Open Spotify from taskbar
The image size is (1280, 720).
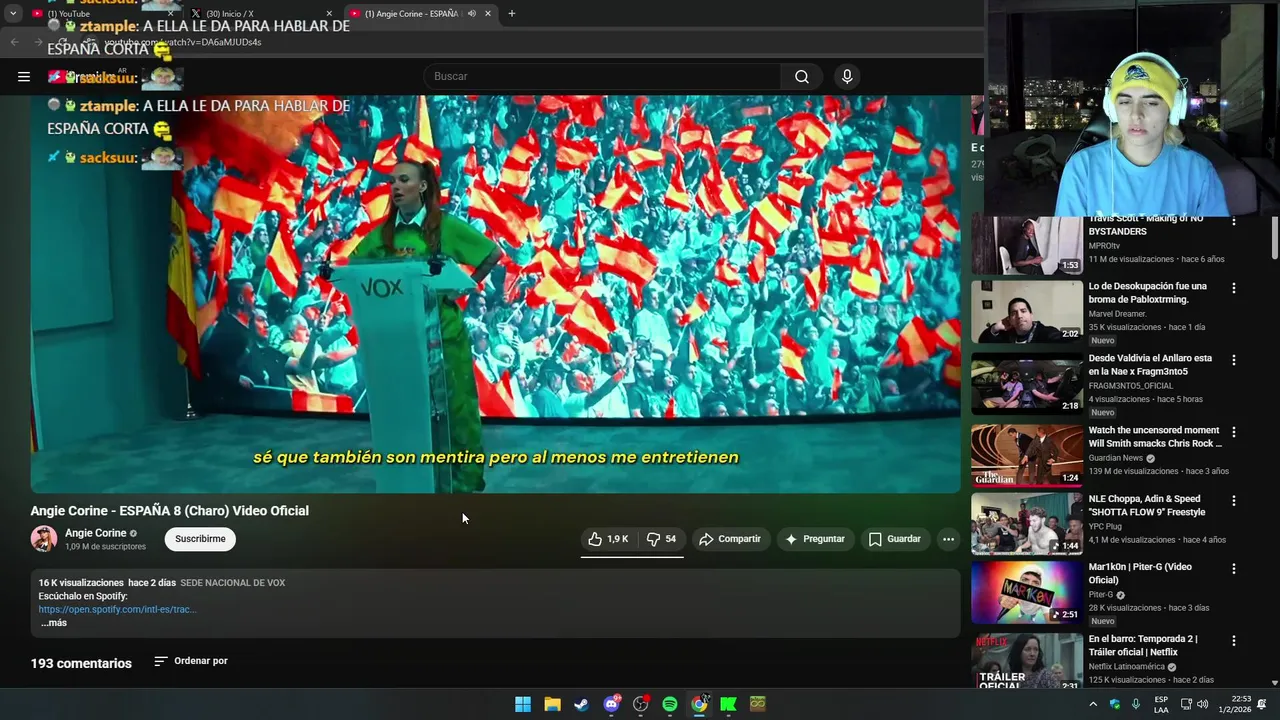click(x=670, y=704)
